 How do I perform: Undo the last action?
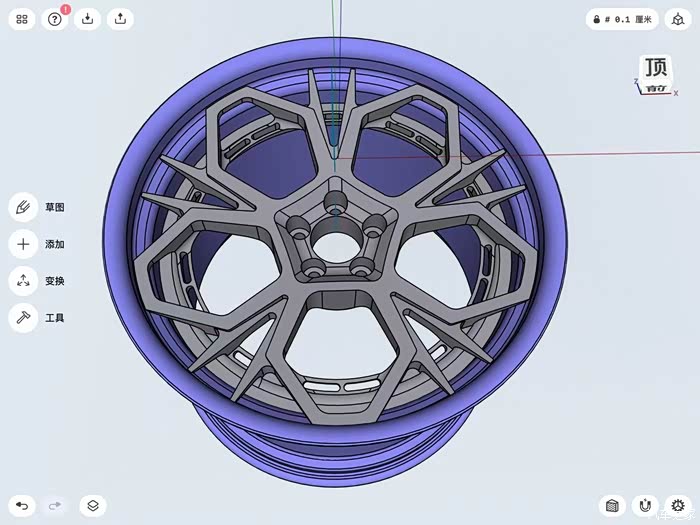pyautogui.click(x=22, y=506)
